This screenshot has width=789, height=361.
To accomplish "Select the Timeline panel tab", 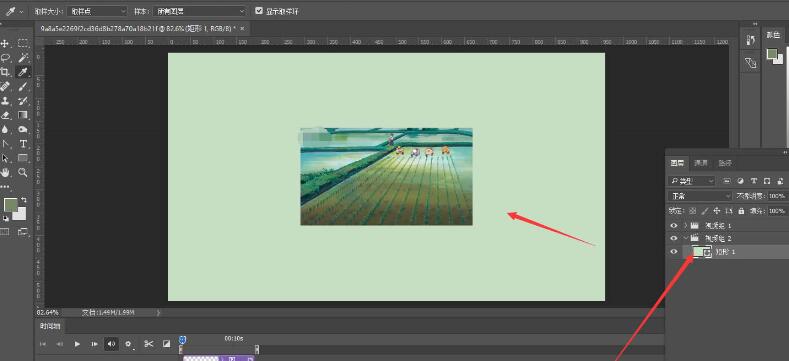I will click(x=50, y=326).
